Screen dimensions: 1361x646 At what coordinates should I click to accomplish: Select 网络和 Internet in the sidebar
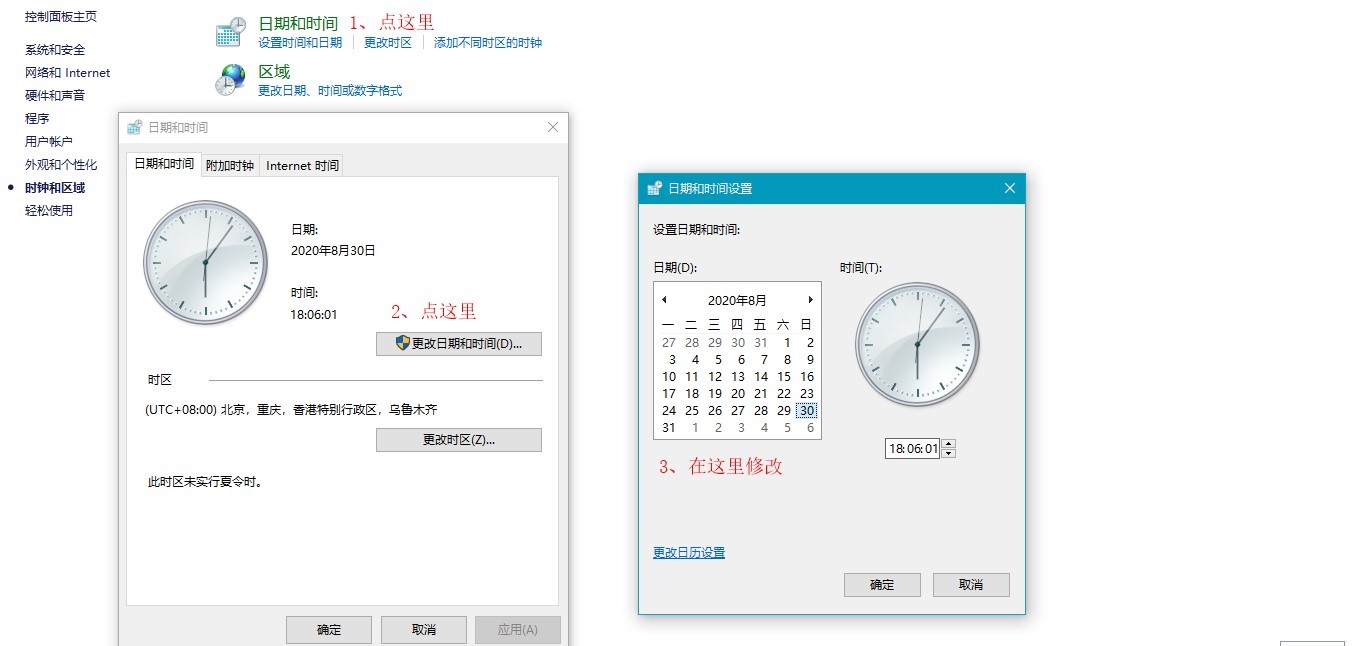[68, 73]
